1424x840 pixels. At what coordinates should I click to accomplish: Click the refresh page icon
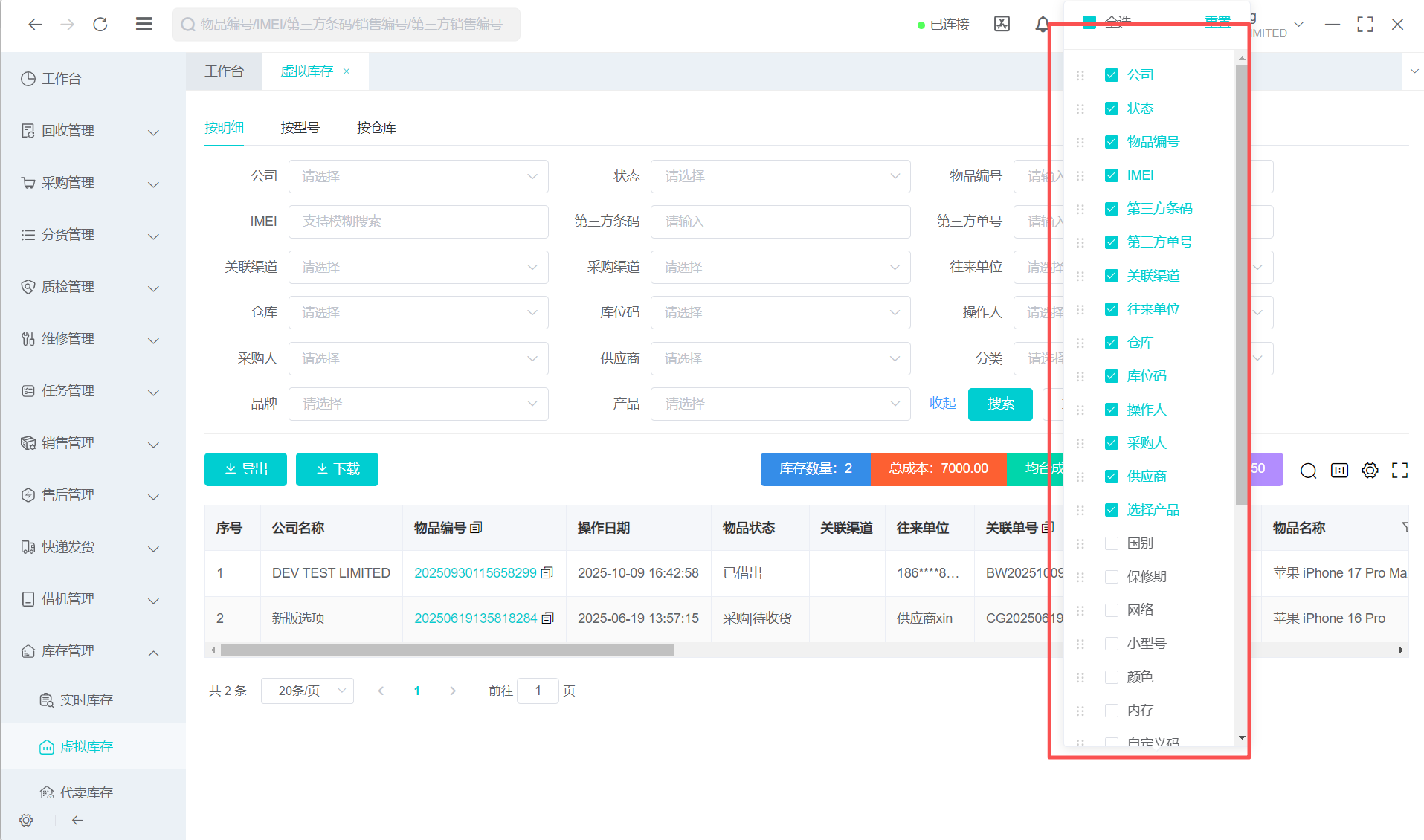click(x=100, y=25)
